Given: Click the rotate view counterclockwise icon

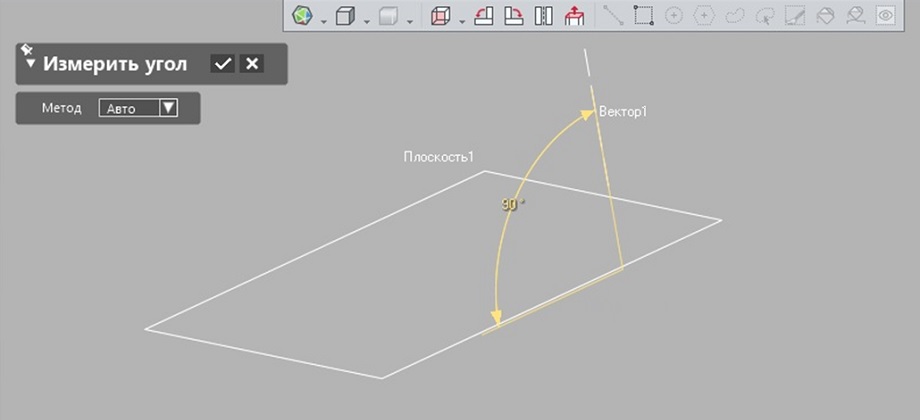Looking at the screenshot, I should pos(483,16).
